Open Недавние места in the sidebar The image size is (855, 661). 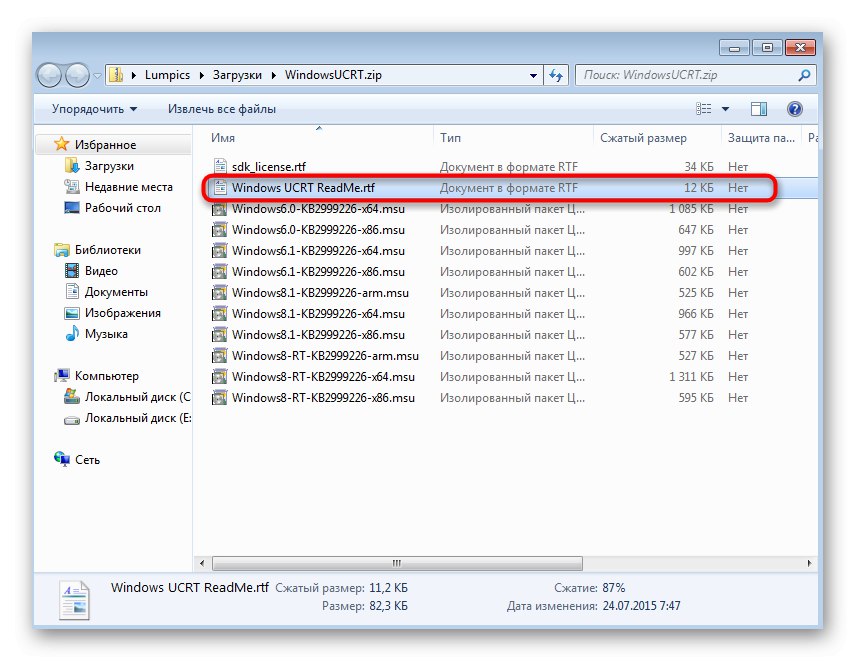[129, 187]
